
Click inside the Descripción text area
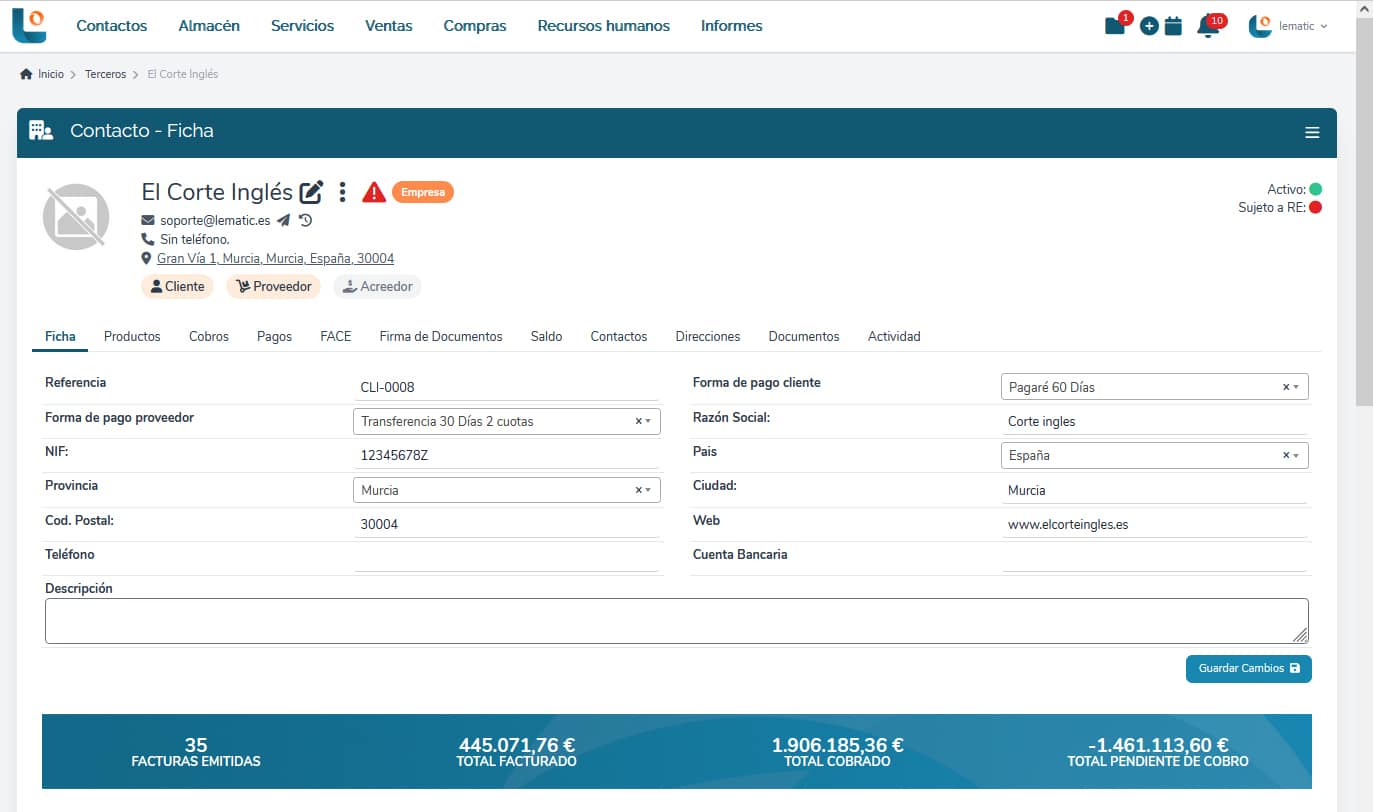point(677,621)
